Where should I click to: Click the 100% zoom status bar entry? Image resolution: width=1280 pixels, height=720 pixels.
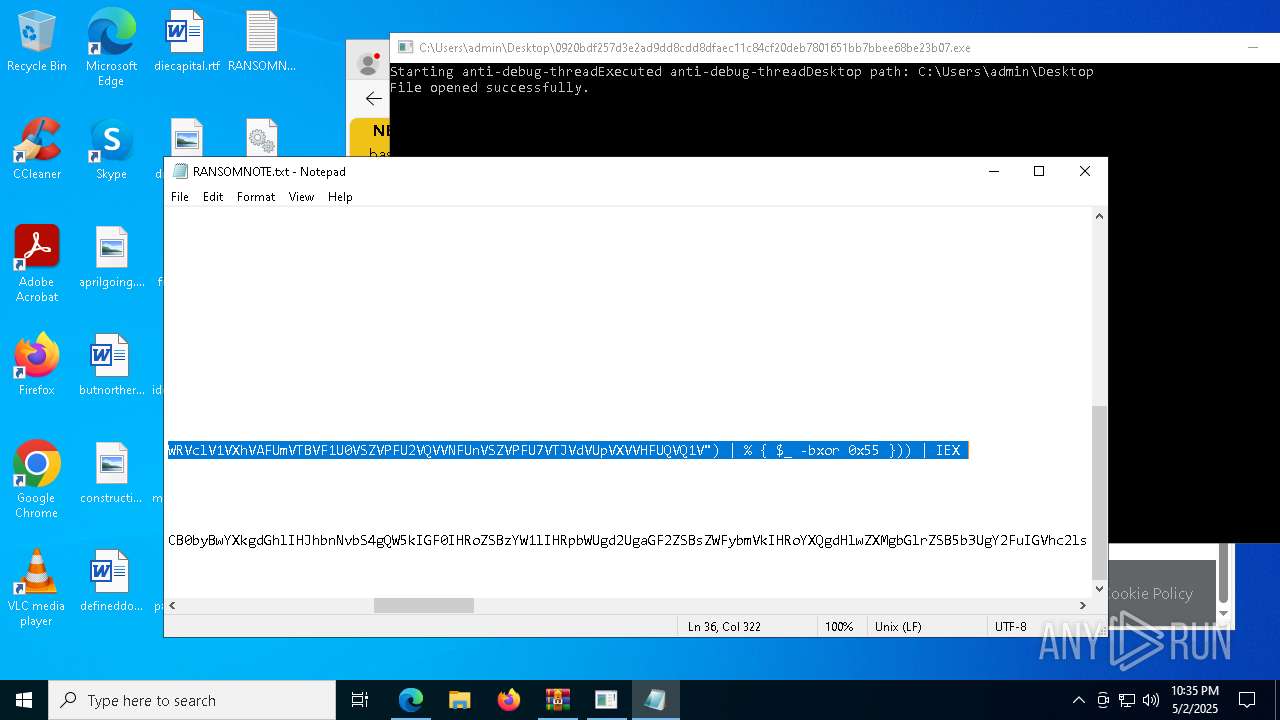click(839, 626)
